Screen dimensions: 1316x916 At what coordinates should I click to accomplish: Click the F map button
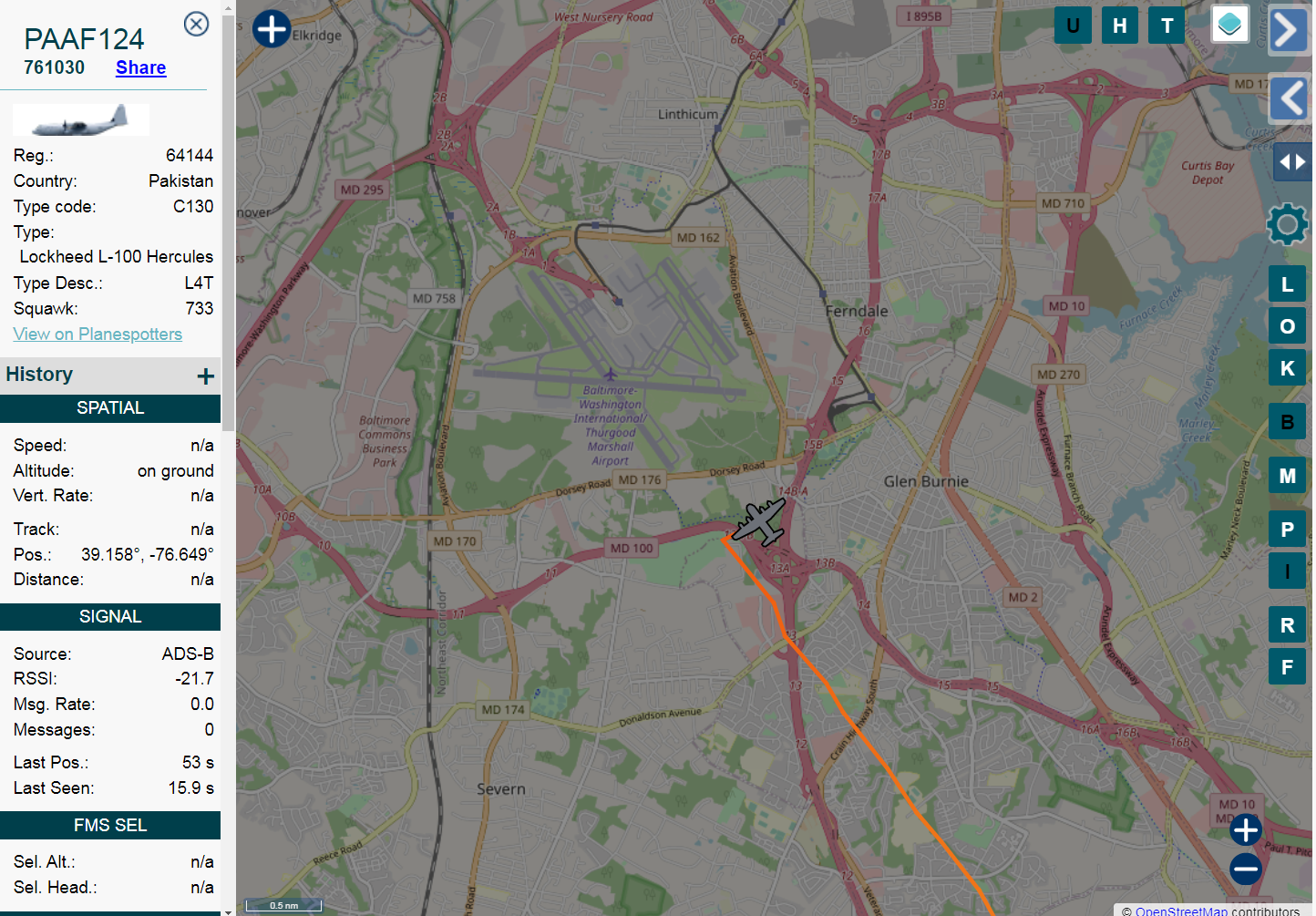click(1287, 667)
